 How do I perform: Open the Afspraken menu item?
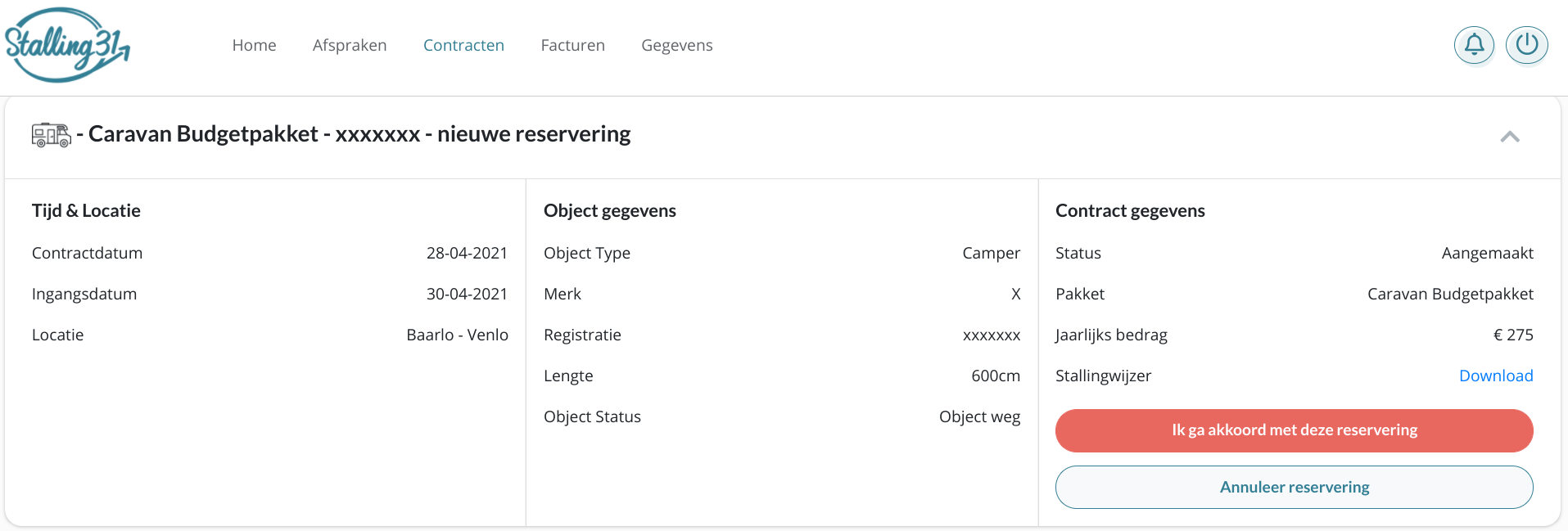click(350, 45)
